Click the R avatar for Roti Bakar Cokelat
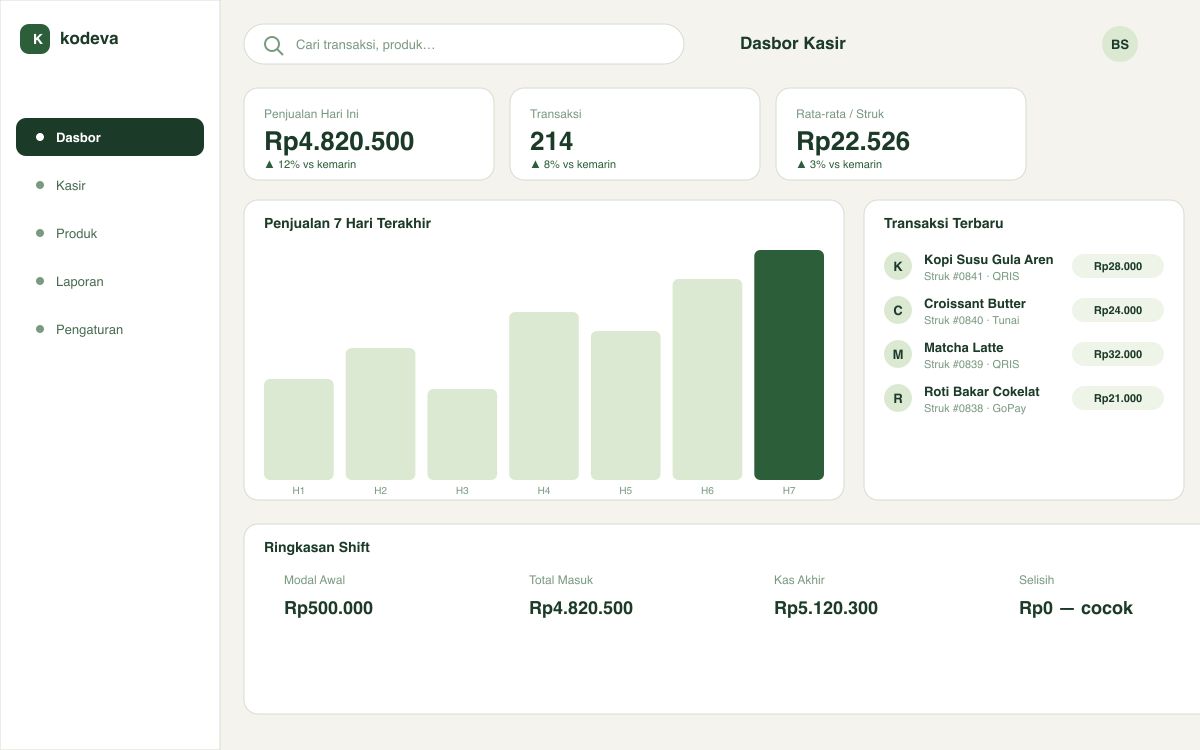The width and height of the screenshot is (1200, 750). (898, 398)
